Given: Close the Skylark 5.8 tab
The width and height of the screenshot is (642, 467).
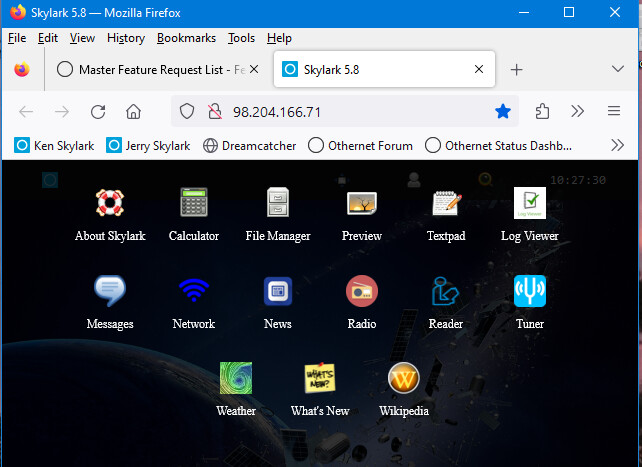Looking at the screenshot, I should coord(479,69).
